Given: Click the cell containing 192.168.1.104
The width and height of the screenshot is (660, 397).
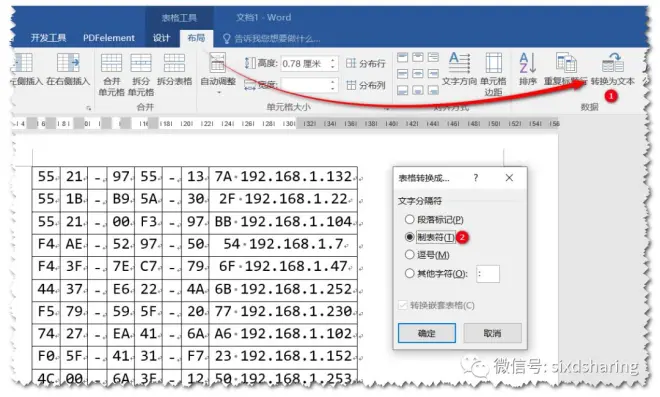Looking at the screenshot, I should (x=283, y=222).
